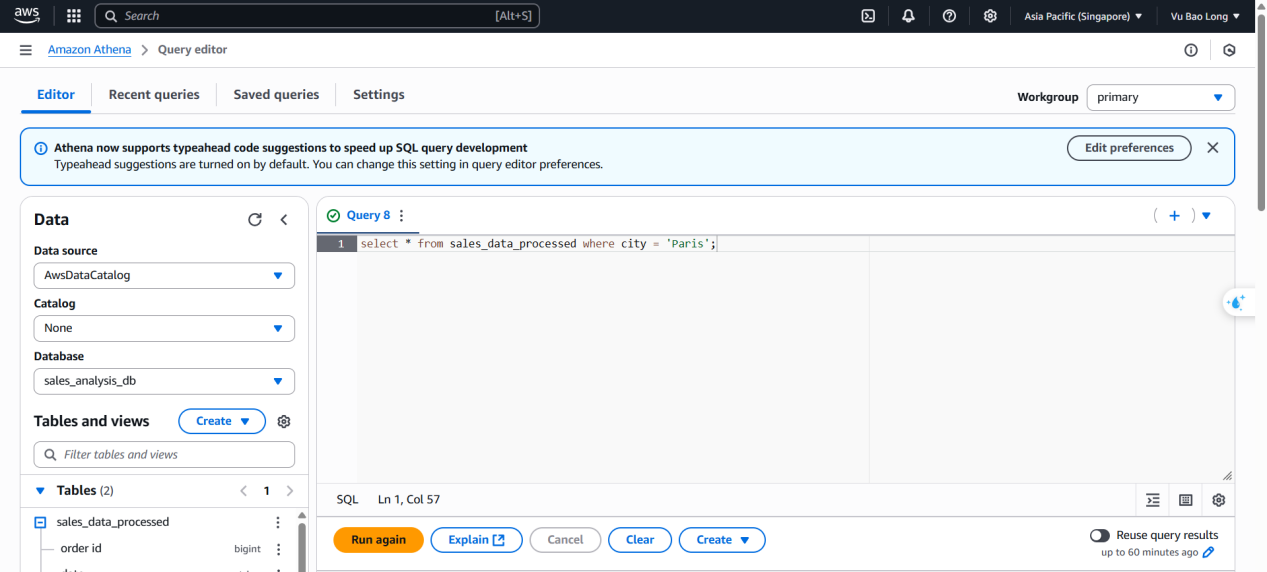Collapse the Data side panel
1267x572 pixels.
click(284, 220)
